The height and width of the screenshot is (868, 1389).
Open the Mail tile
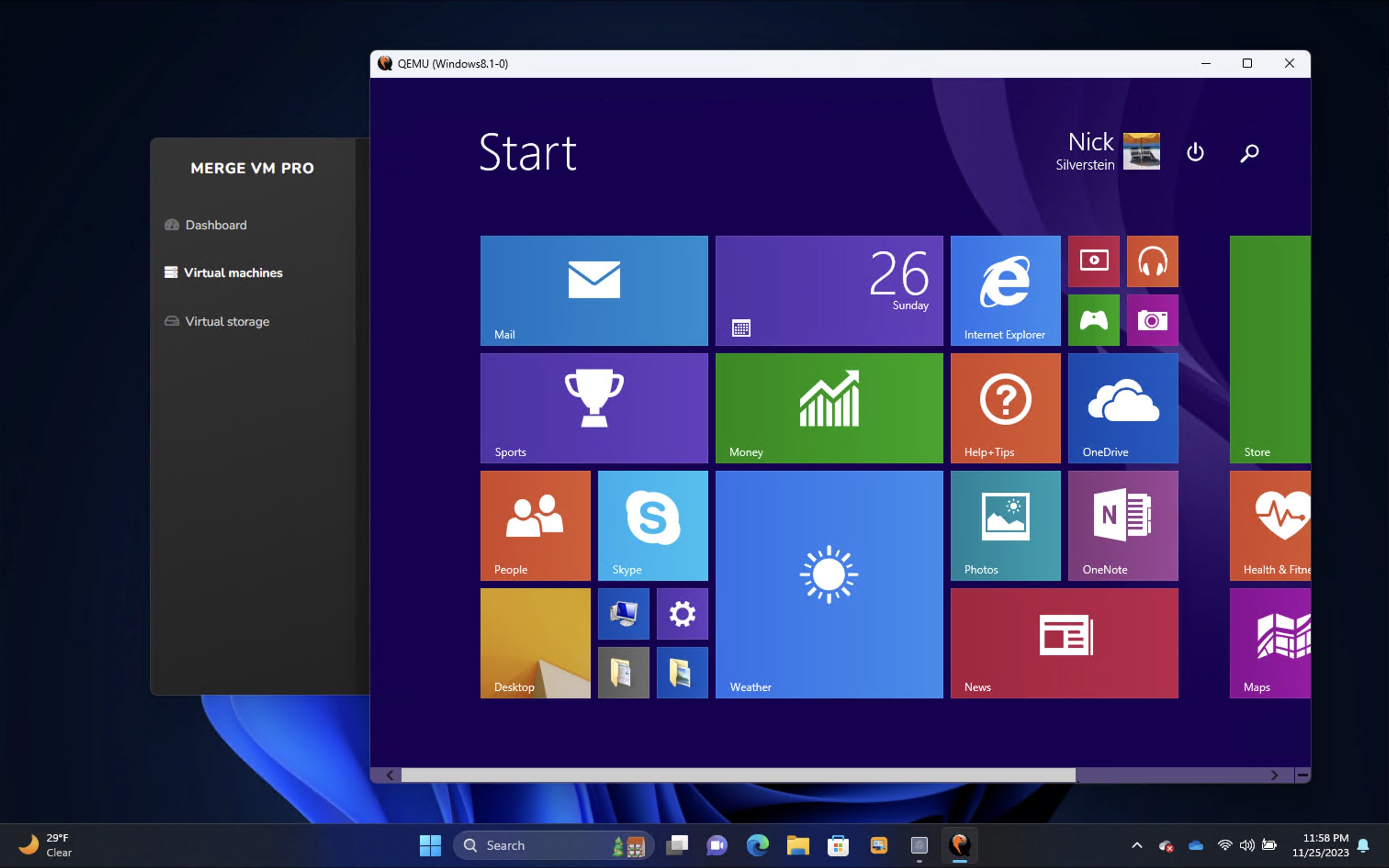(593, 290)
